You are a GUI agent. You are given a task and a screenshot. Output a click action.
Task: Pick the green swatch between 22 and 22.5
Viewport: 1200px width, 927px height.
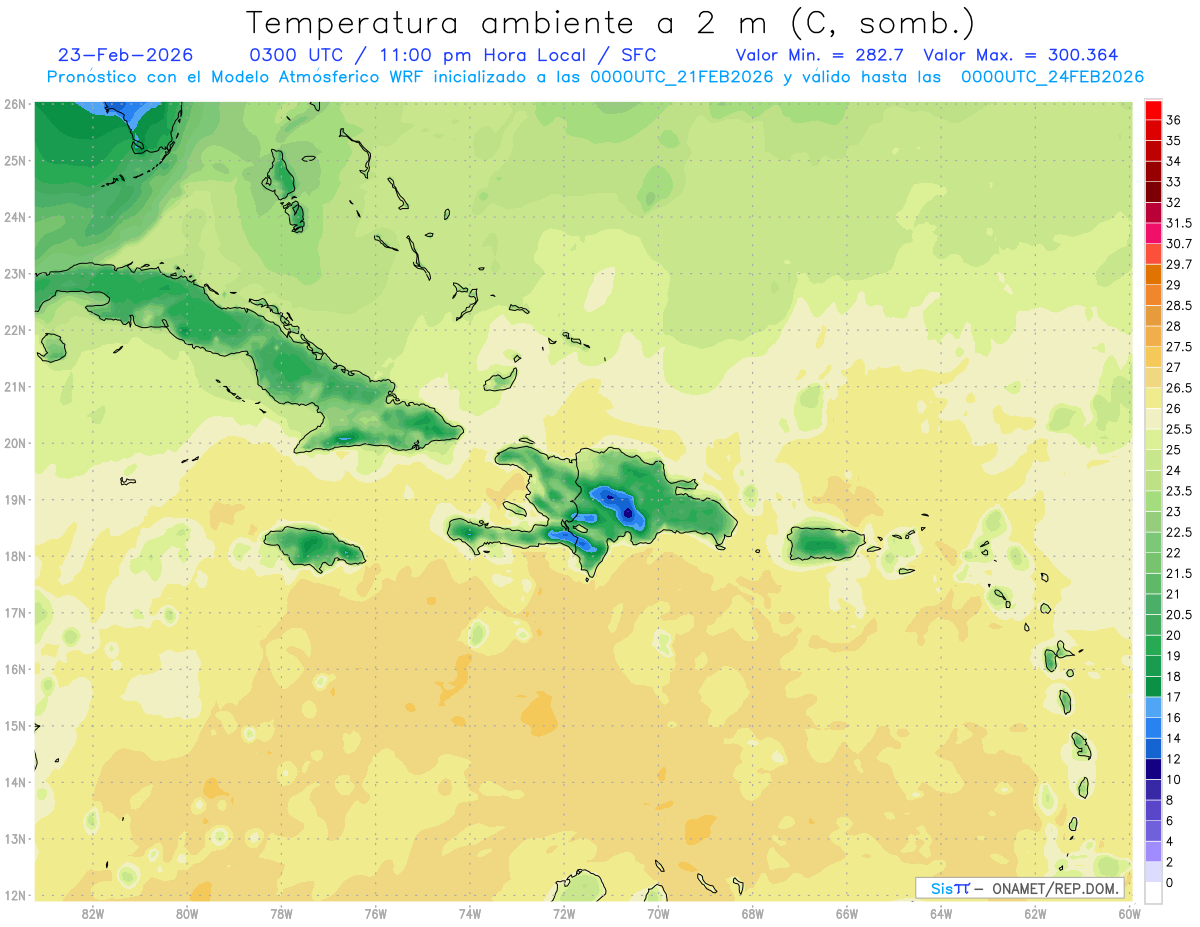tap(1153, 542)
